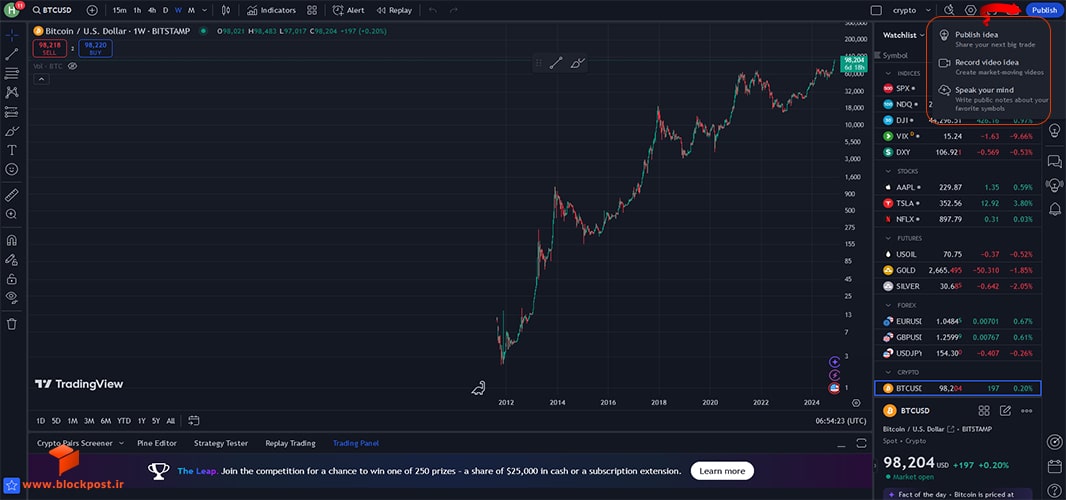The height and width of the screenshot is (500, 1066).
Task: Open chart settings hexagon icon
Action: click(x=971, y=10)
